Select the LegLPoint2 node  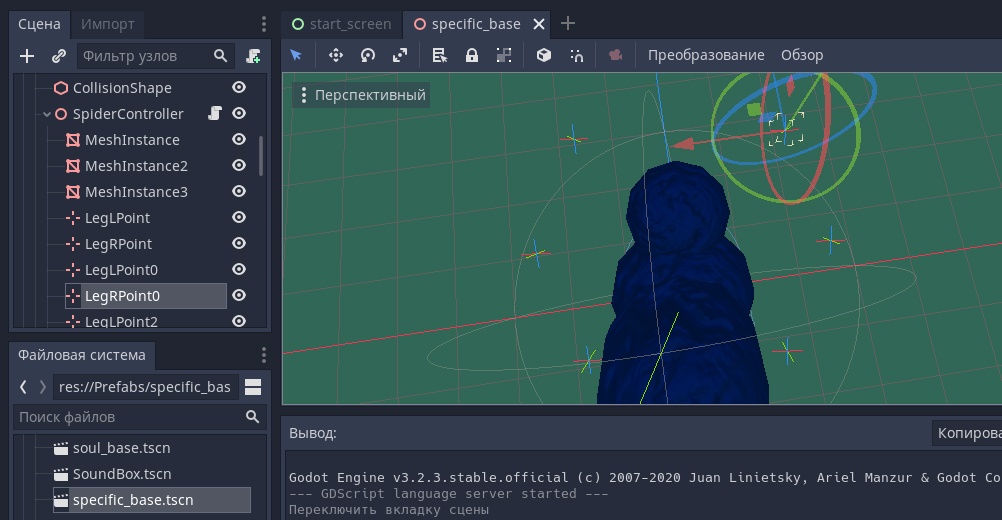tap(121, 321)
